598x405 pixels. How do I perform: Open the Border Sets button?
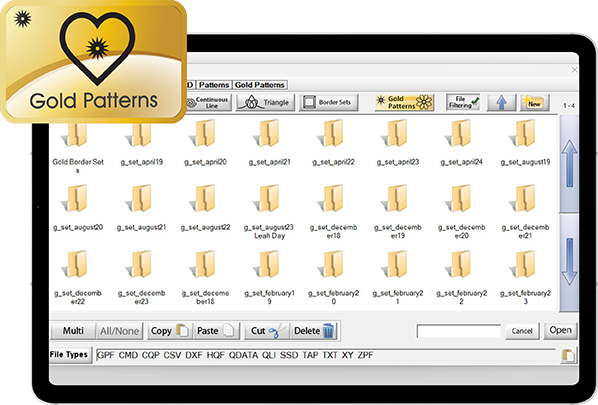(x=328, y=102)
